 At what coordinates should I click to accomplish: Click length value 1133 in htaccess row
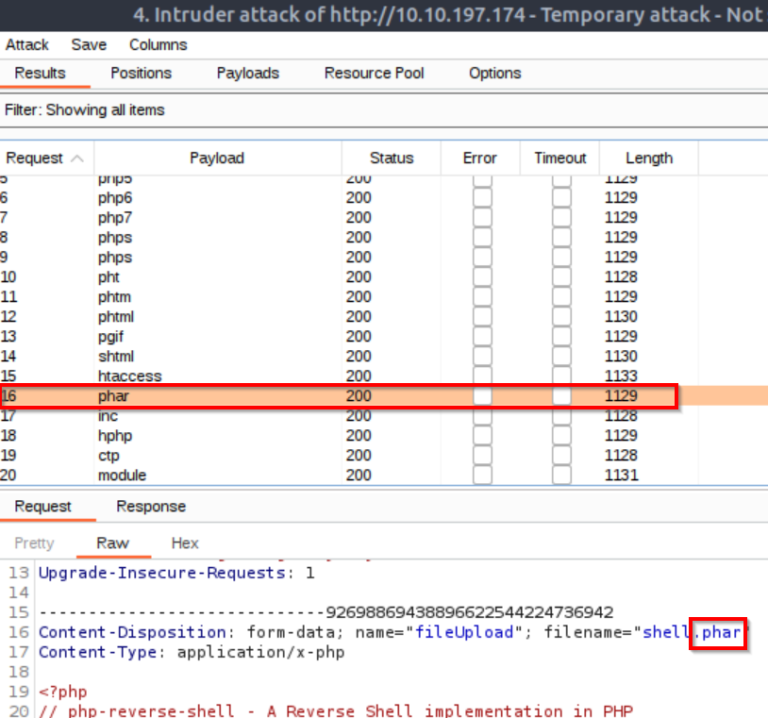[x=621, y=376]
